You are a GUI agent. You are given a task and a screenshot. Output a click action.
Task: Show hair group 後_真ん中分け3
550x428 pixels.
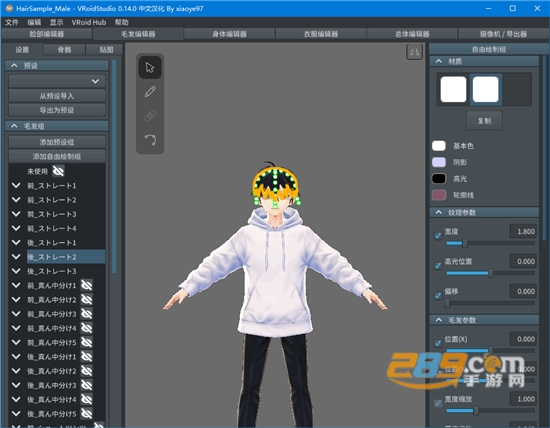pyautogui.click(x=87, y=385)
